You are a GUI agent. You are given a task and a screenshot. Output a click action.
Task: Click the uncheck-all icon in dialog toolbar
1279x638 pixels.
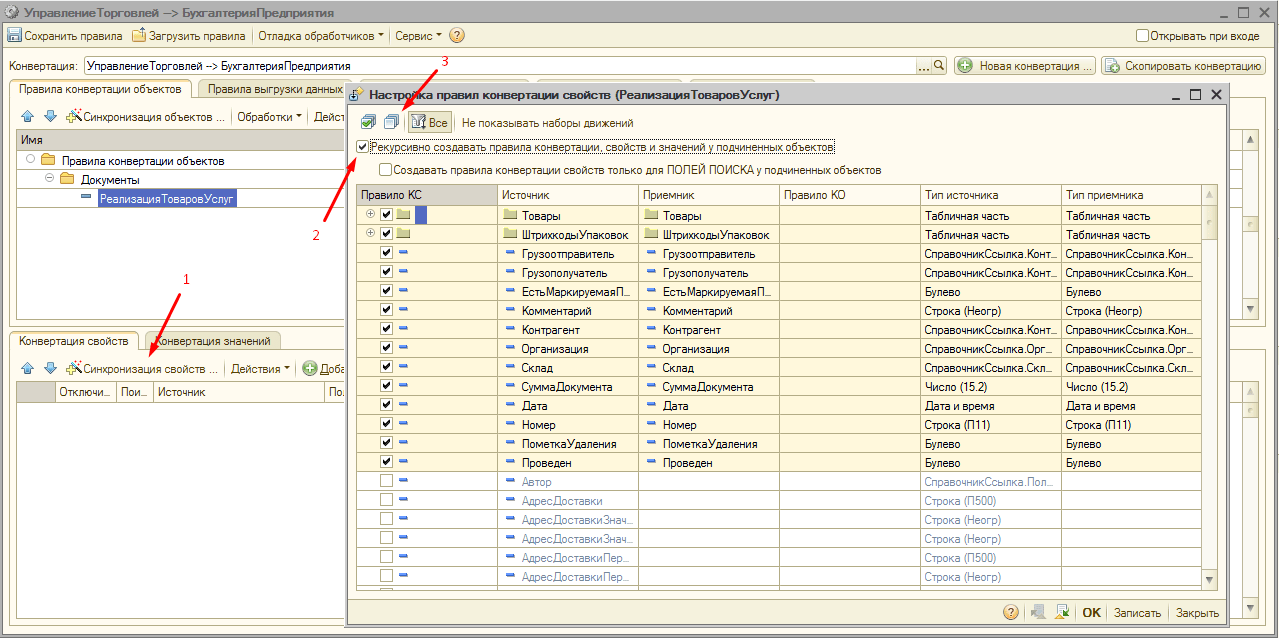point(391,122)
